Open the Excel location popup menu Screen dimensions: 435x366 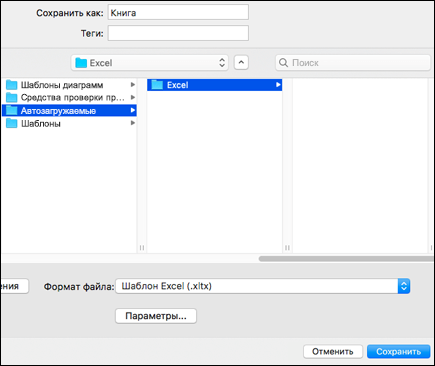point(150,63)
